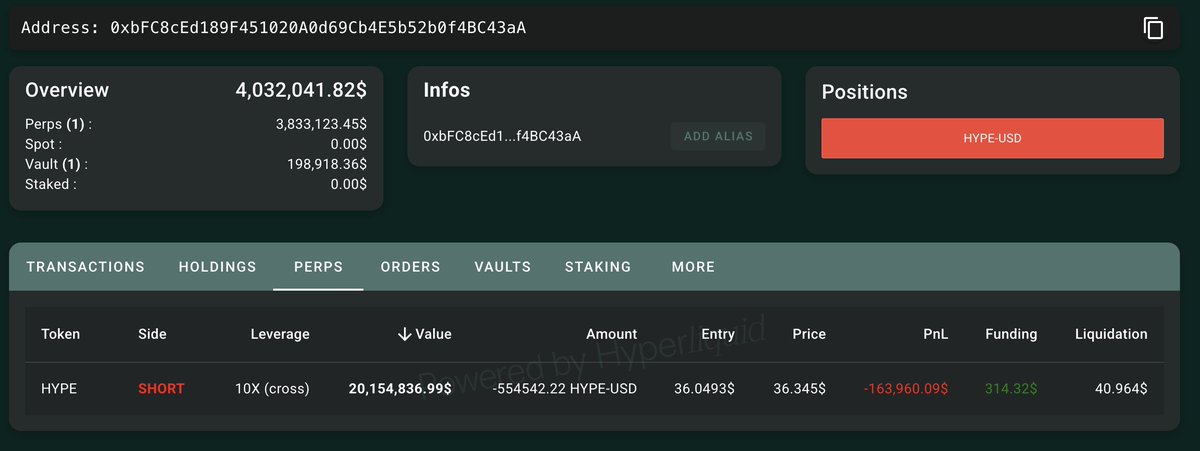Sort by Liquidation column header
The height and width of the screenshot is (451, 1200).
(1111, 334)
